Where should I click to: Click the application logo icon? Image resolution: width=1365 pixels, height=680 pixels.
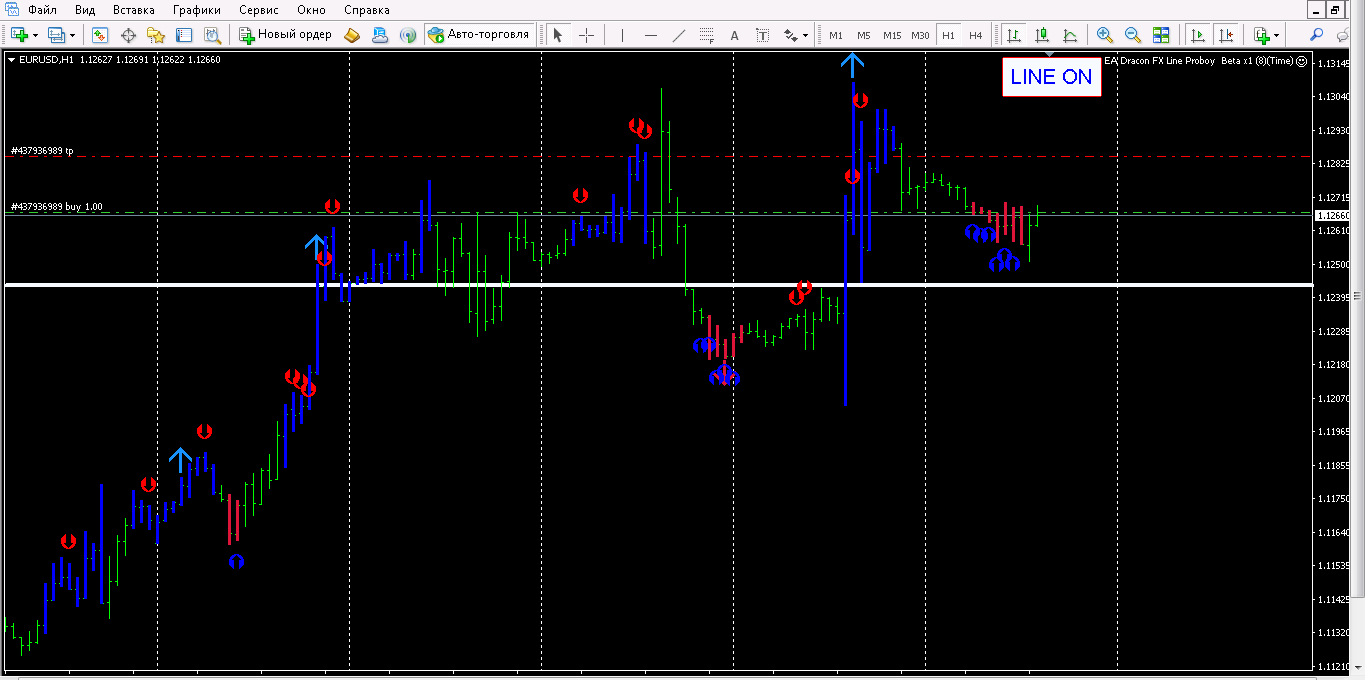click(x=12, y=10)
